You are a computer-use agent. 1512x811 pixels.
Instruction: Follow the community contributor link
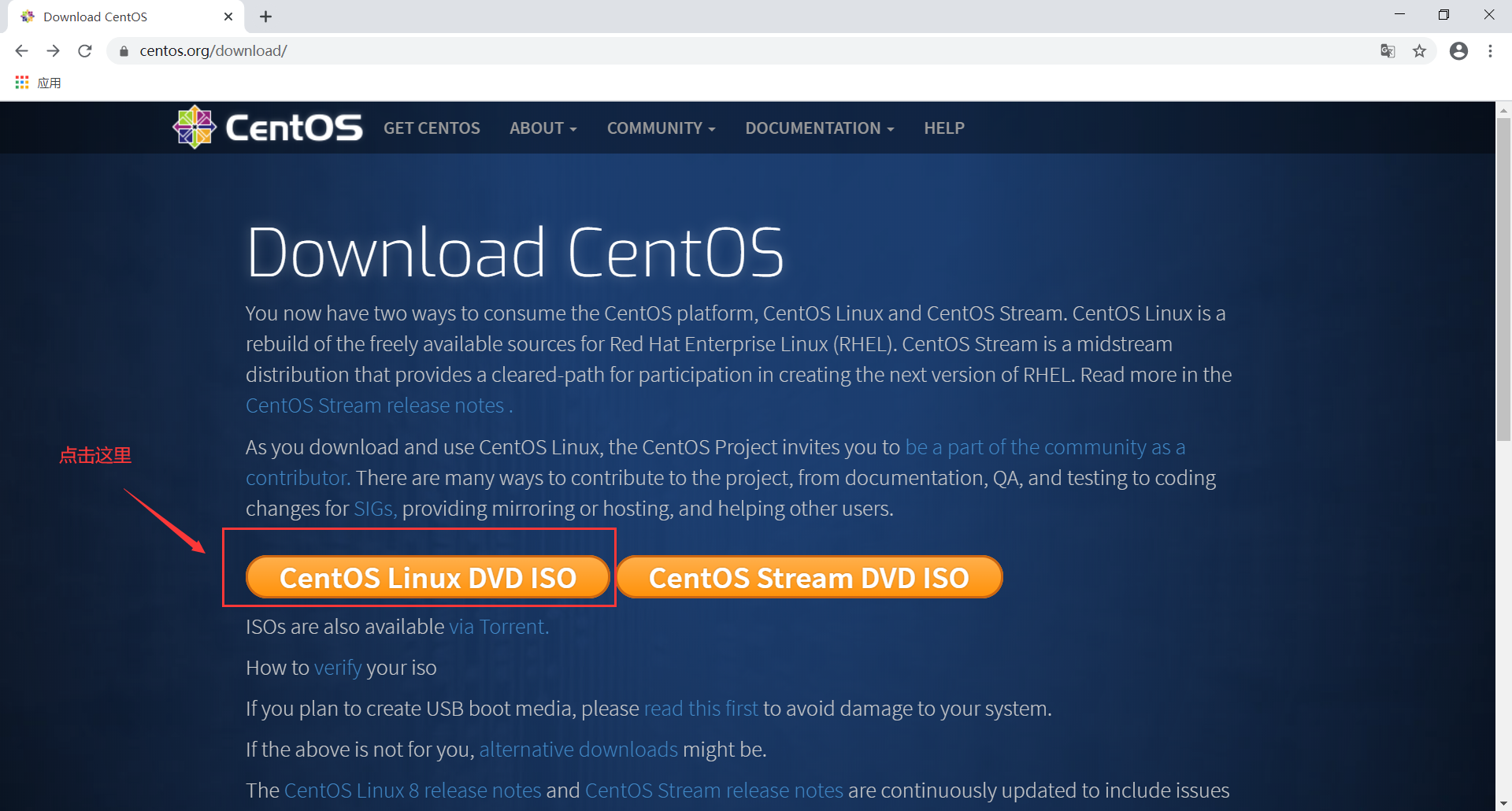[1045, 447]
